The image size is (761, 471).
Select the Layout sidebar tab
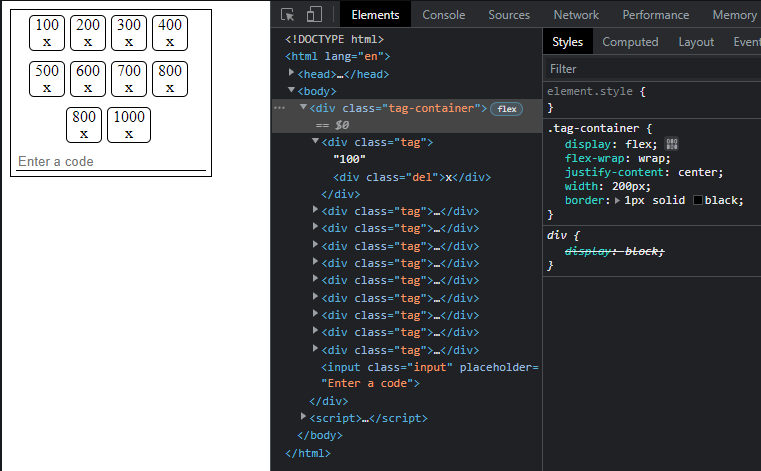pos(696,42)
